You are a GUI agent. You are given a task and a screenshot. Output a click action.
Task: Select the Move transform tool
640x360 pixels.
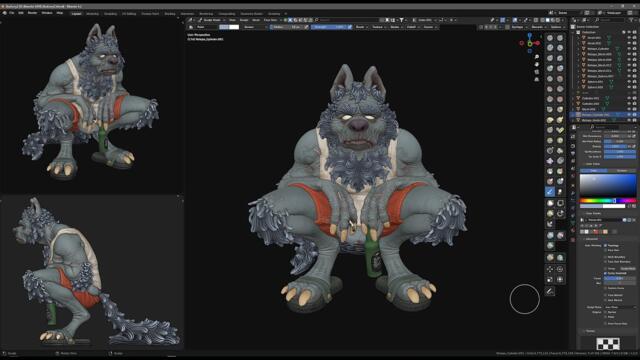click(x=550, y=269)
